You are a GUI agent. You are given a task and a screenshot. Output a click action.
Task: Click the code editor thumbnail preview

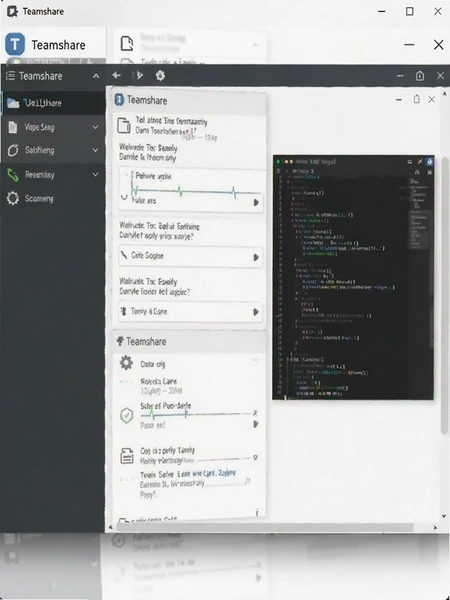[x=353, y=277]
